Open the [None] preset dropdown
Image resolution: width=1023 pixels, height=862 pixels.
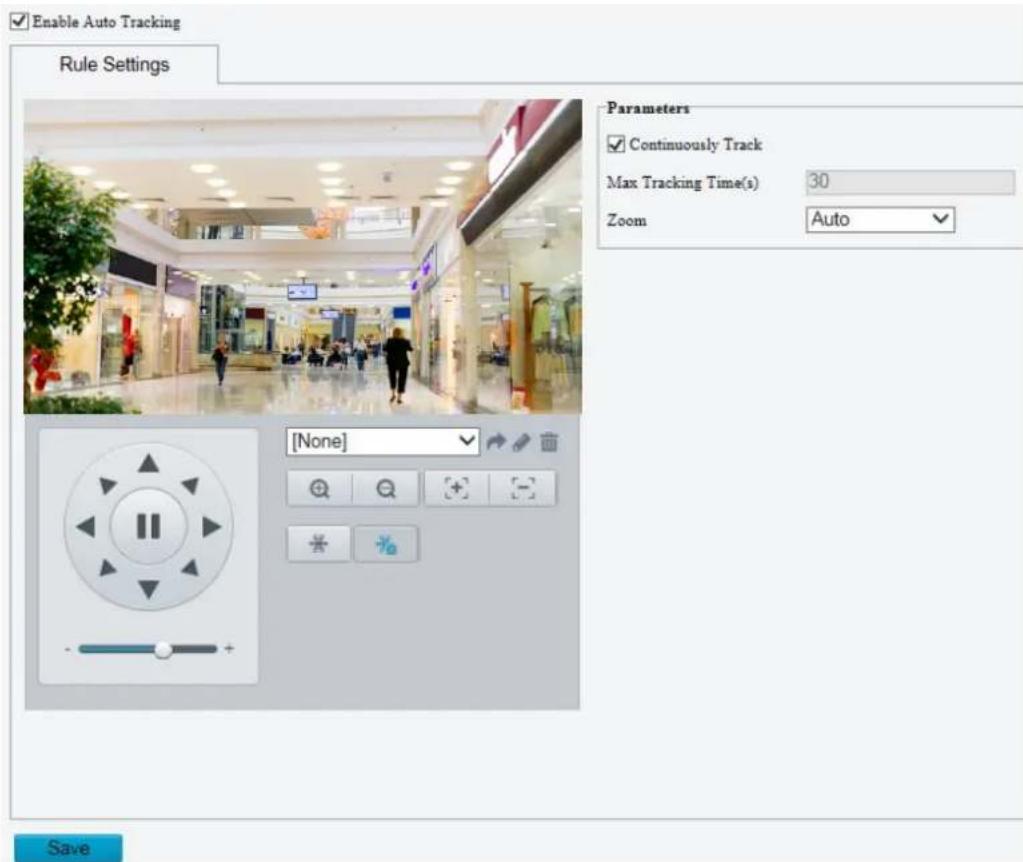pyautogui.click(x=383, y=442)
